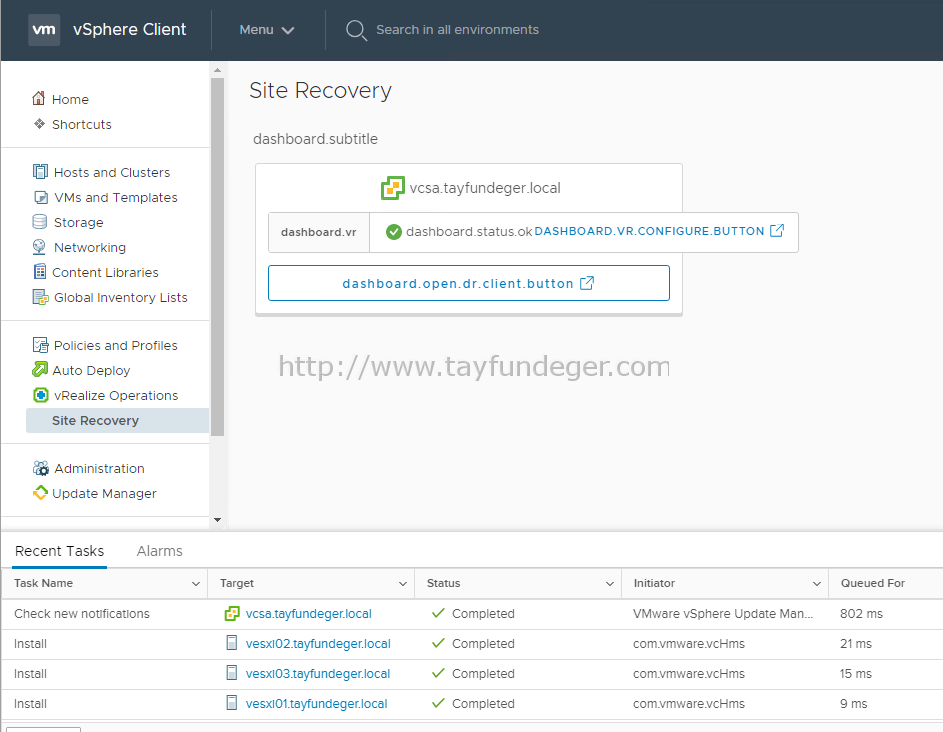Open vesxi01.tayfundeger.local target link
Viewport: 943px width, 732px height.
point(316,704)
